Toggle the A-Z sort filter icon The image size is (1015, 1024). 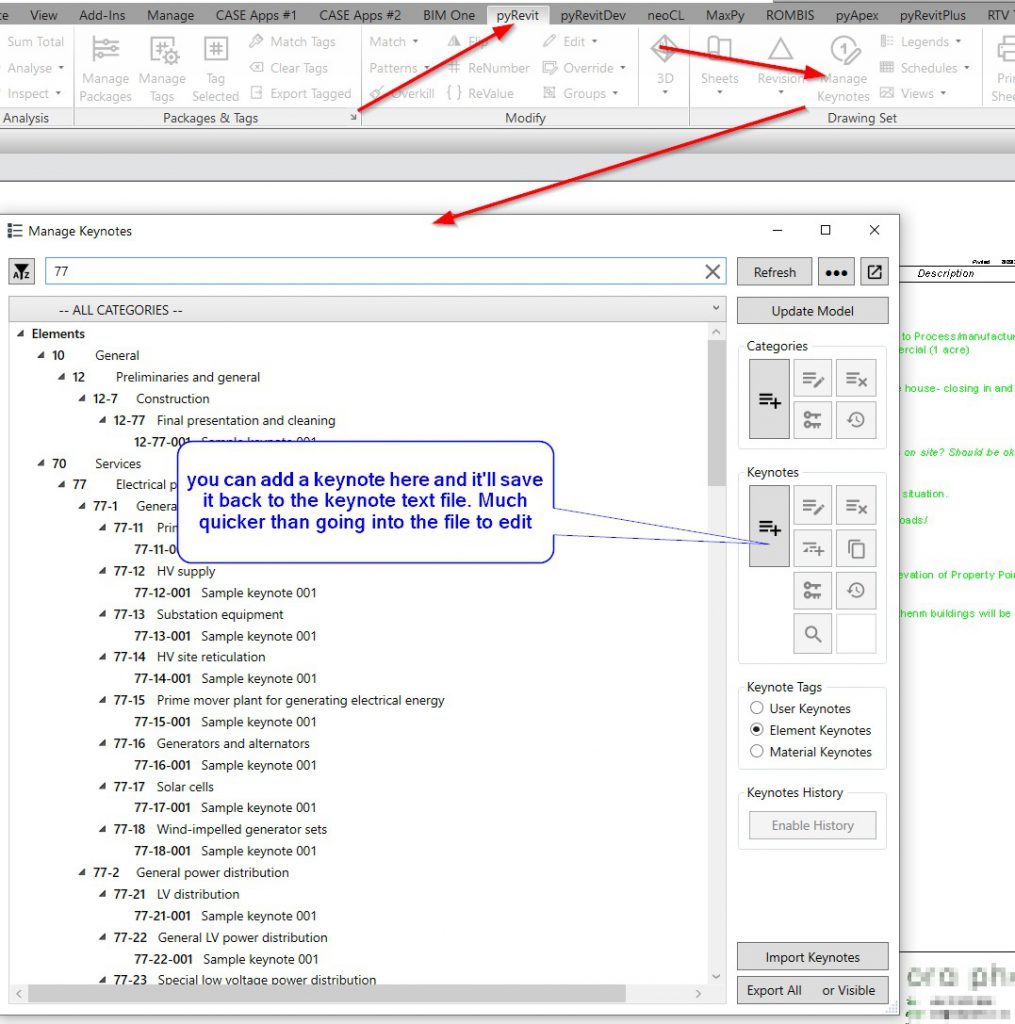click(22, 272)
